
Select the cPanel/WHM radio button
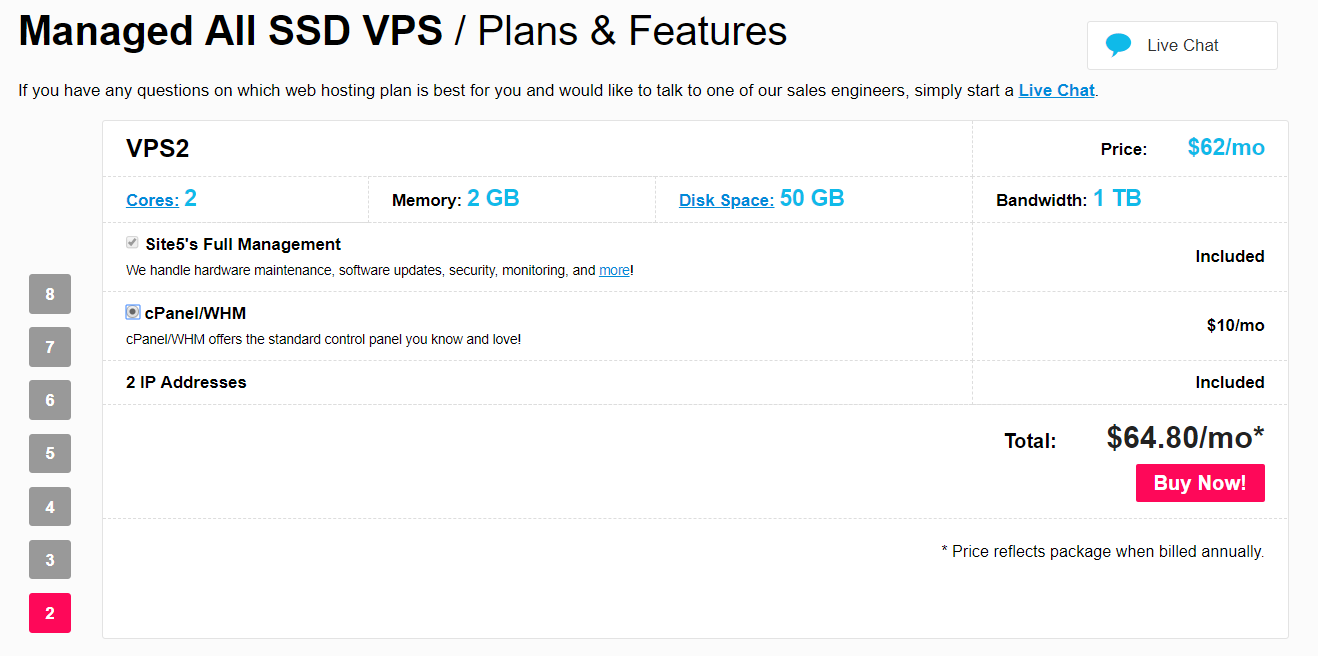132,311
